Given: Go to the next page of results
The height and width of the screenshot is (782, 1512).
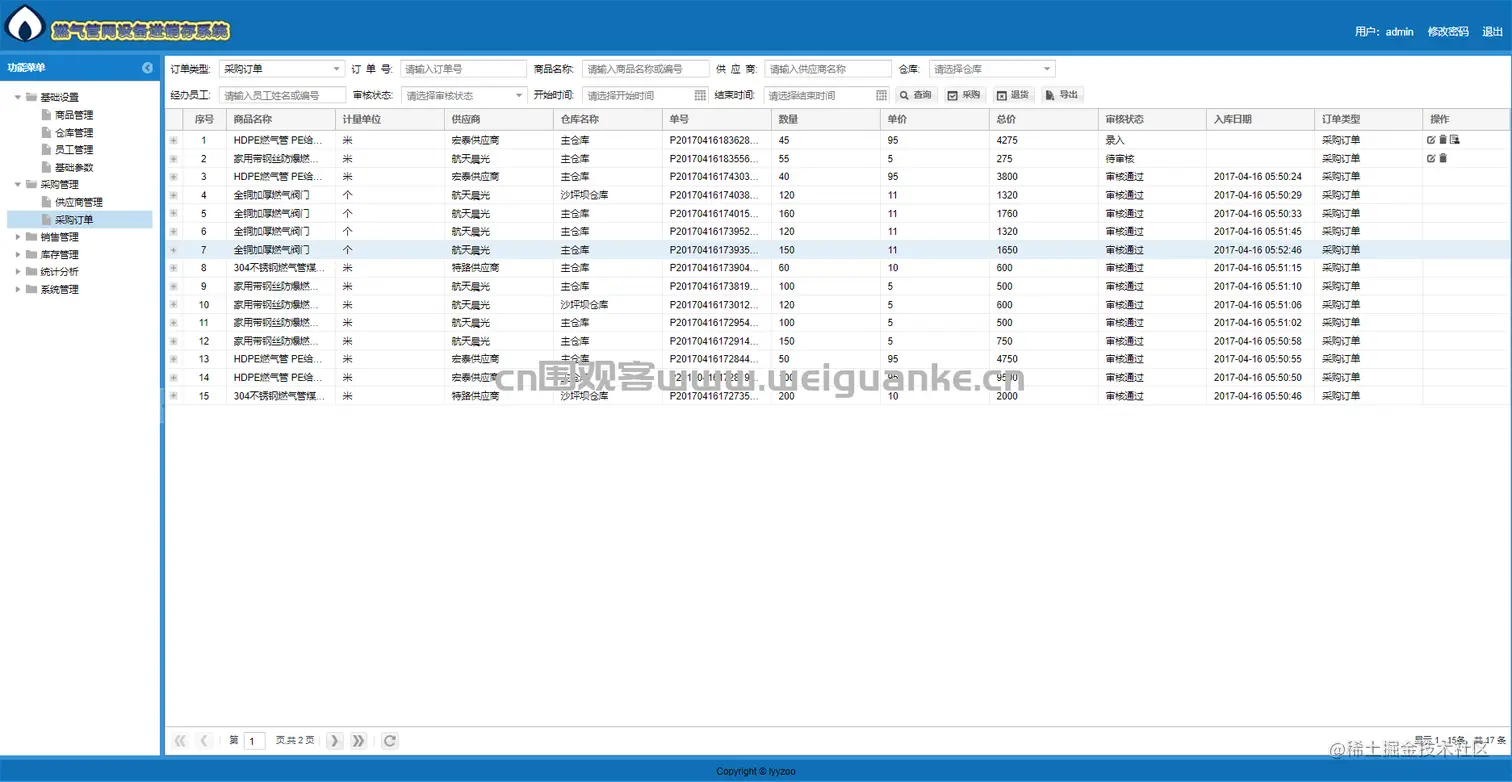Looking at the screenshot, I should coord(335,741).
